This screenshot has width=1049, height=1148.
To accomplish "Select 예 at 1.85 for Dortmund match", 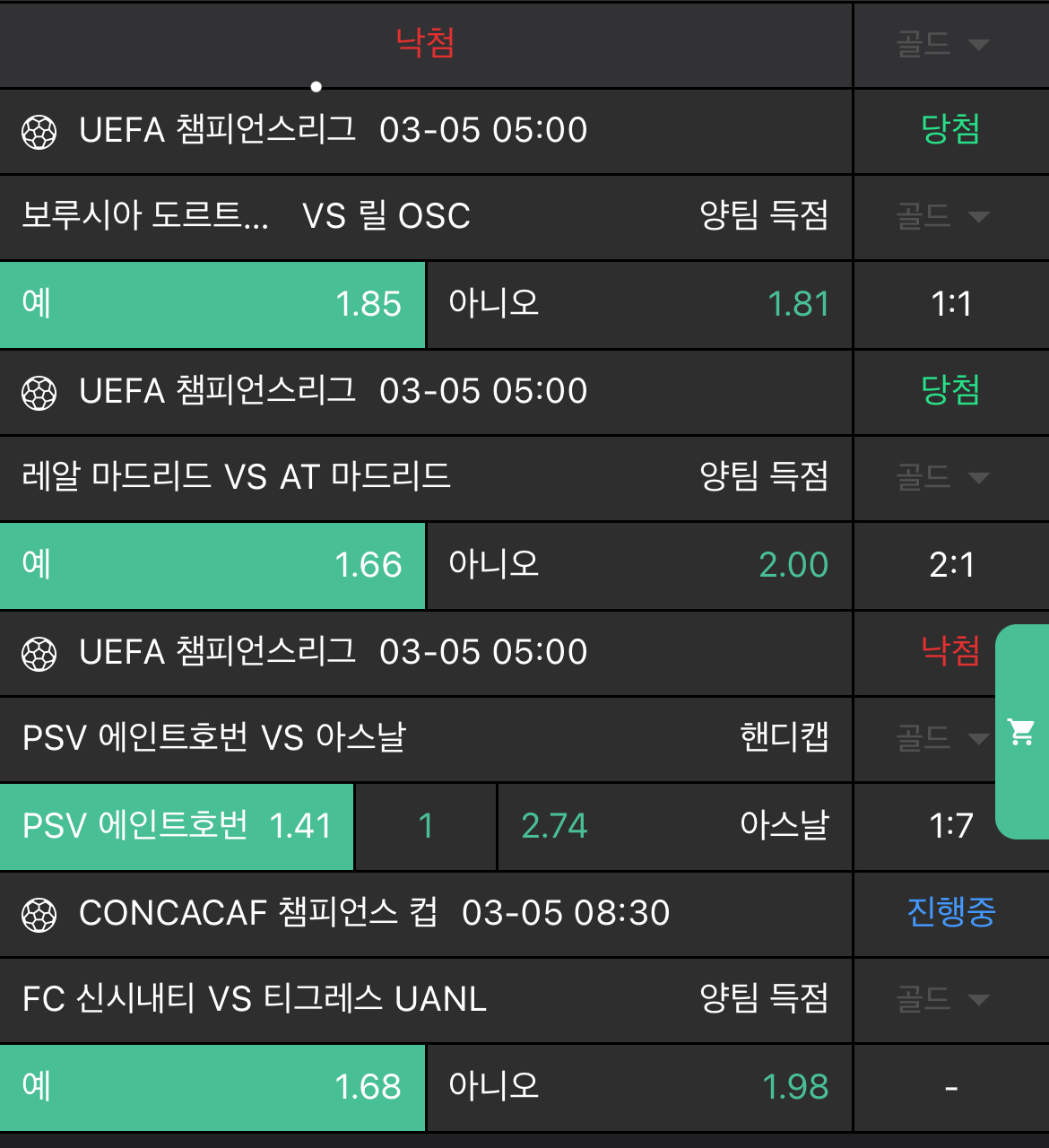I will (212, 304).
